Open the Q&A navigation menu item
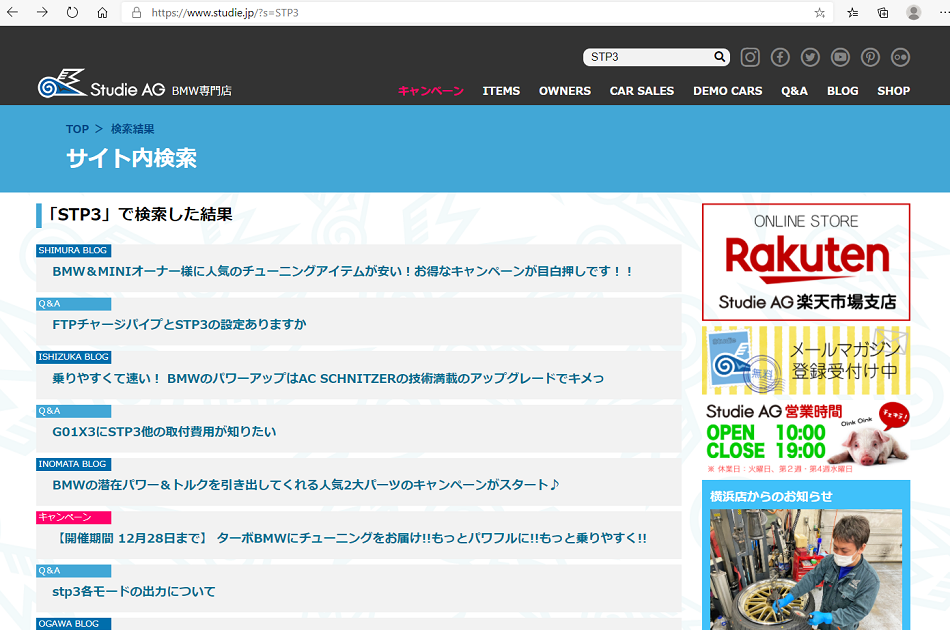950x630 pixels. (x=794, y=91)
